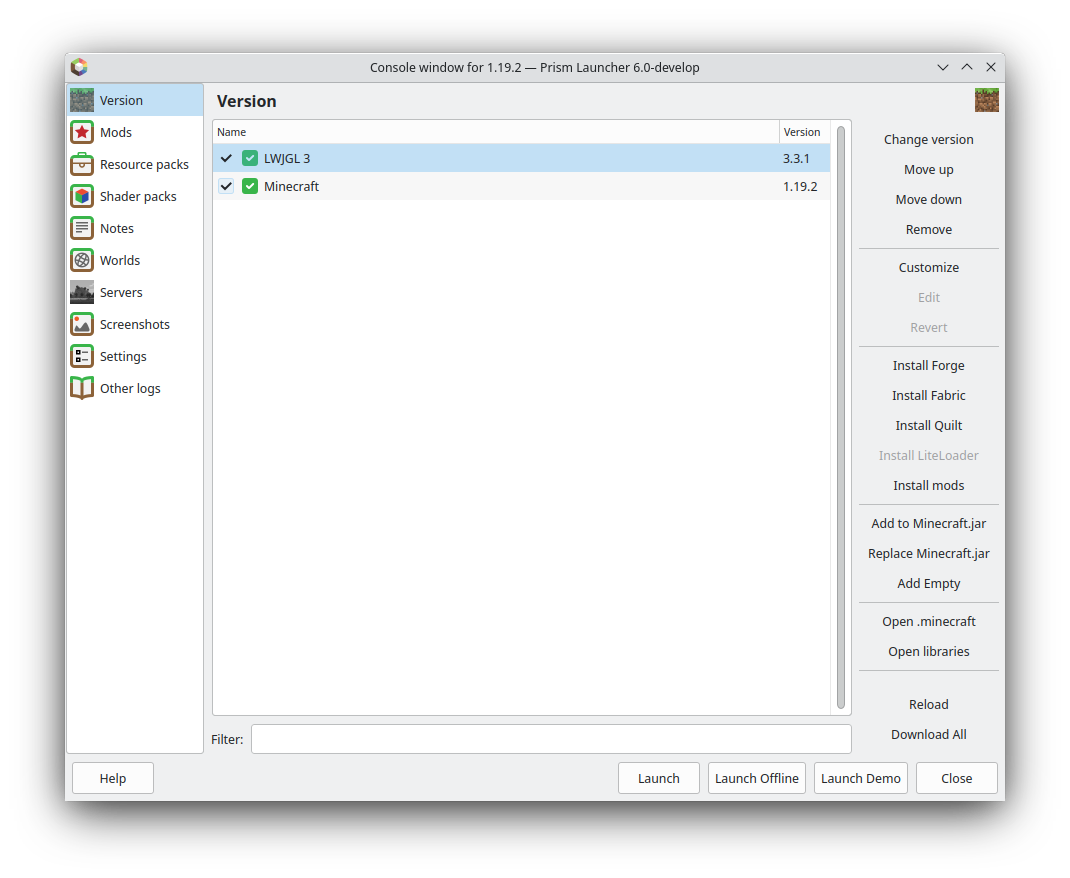This screenshot has width=1070, height=878.
Task: Click the Resource packs icon in sidebar
Action: (x=82, y=163)
